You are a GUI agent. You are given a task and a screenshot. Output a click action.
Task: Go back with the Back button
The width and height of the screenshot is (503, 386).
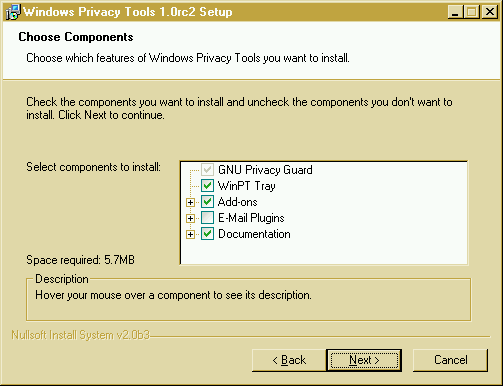[x=289, y=360]
